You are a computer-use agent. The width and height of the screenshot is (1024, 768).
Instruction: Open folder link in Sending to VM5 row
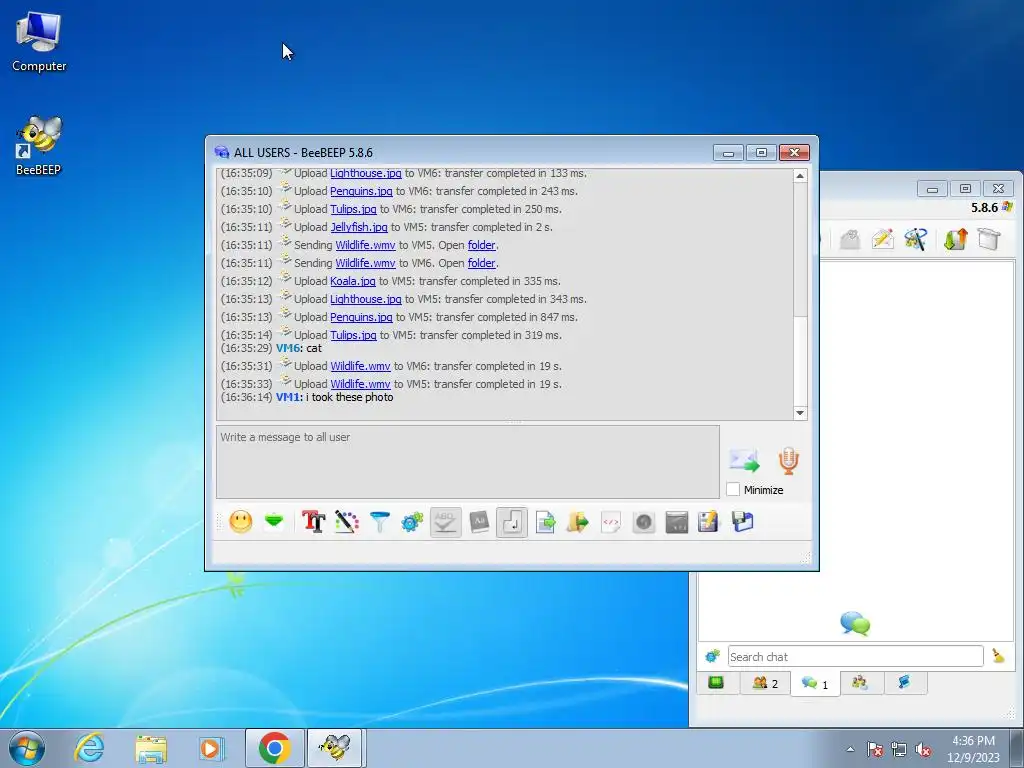coord(481,246)
